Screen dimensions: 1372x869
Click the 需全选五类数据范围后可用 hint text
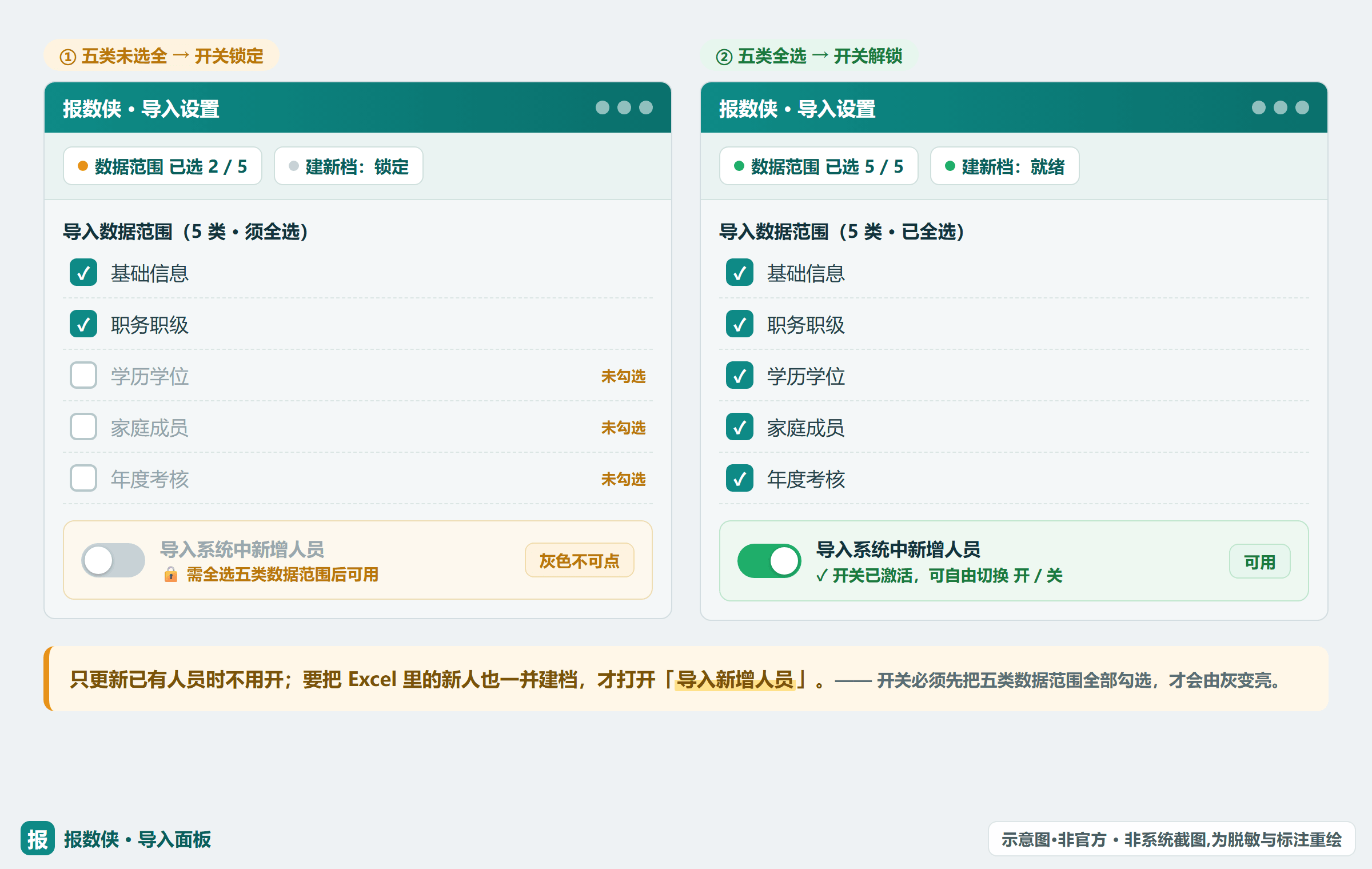tap(282, 574)
